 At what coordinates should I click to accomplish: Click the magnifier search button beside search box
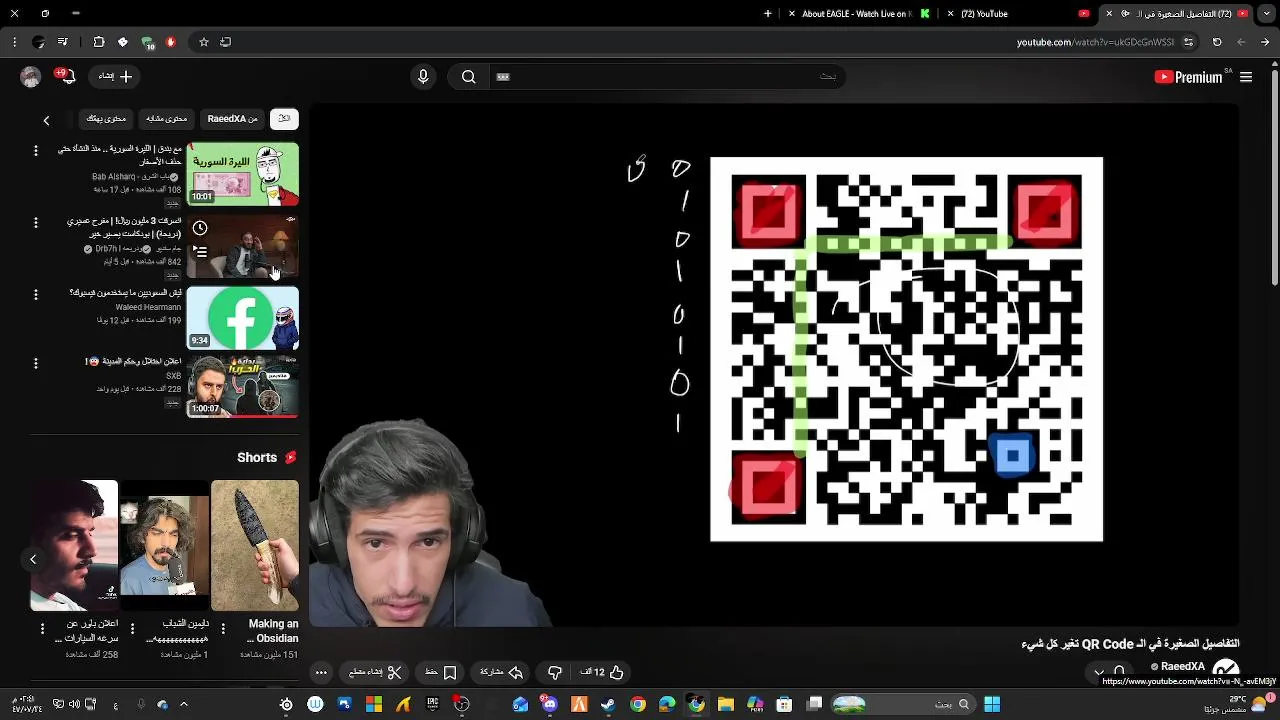pos(468,77)
